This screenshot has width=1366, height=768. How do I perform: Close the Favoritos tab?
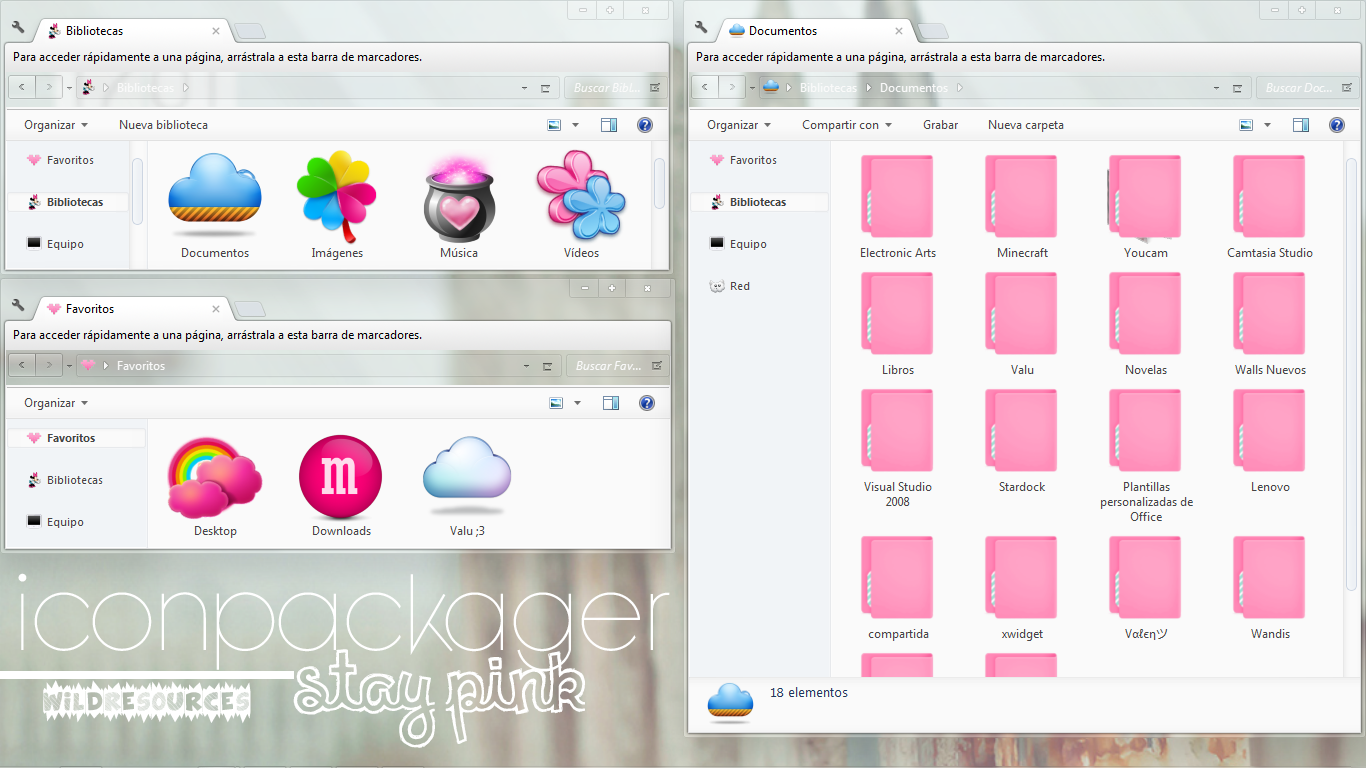pos(216,309)
